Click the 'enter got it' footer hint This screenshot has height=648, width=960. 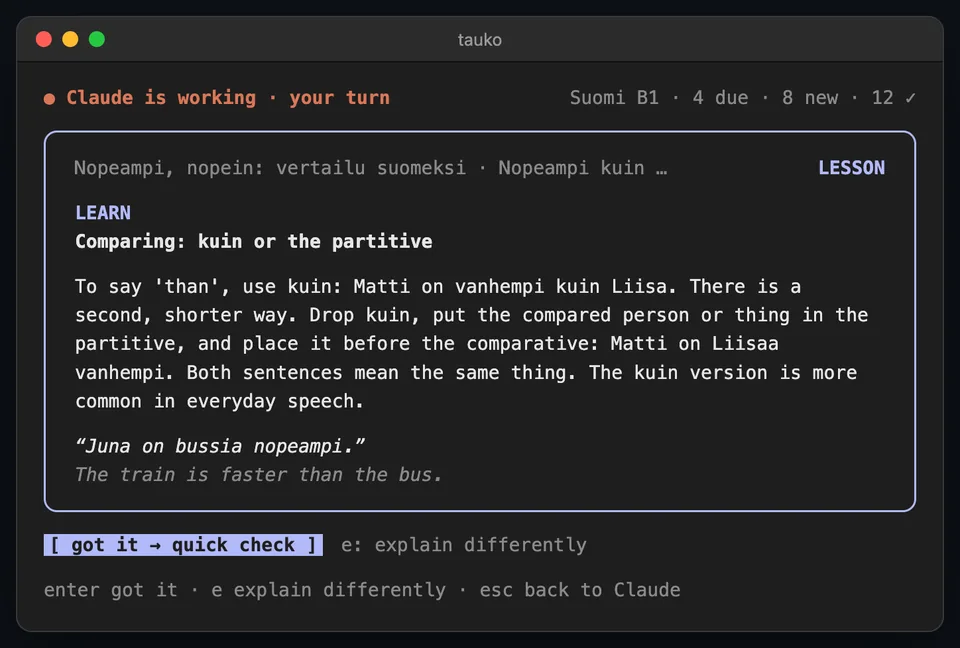click(111, 590)
